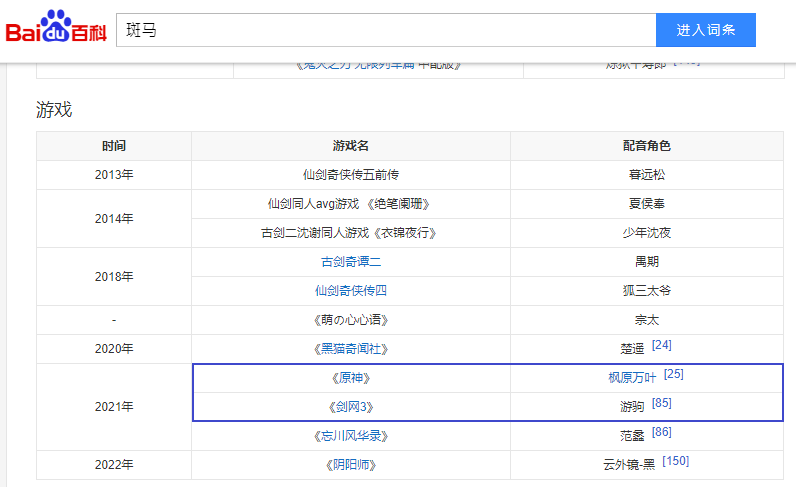Focus the search field containing 斑马
Screen dimensions: 796x487
pos(386,30)
